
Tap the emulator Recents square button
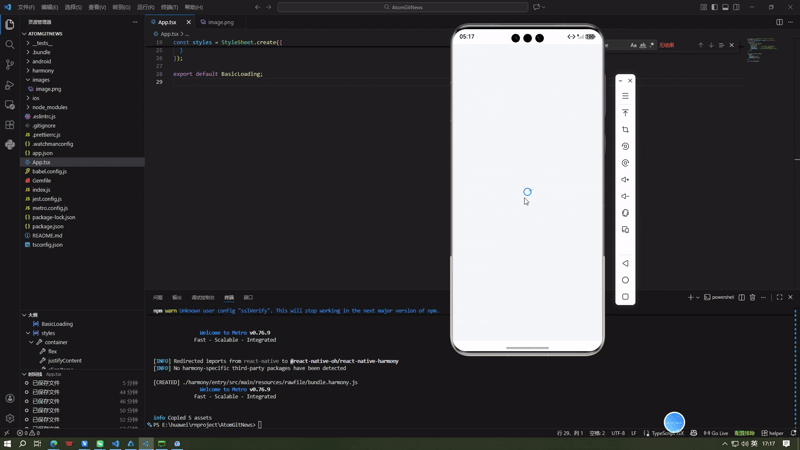tap(625, 296)
